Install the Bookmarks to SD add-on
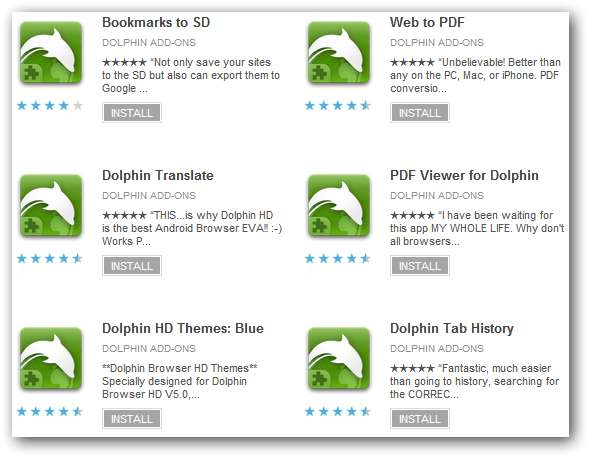This screenshot has height=457, width=589. [132, 113]
